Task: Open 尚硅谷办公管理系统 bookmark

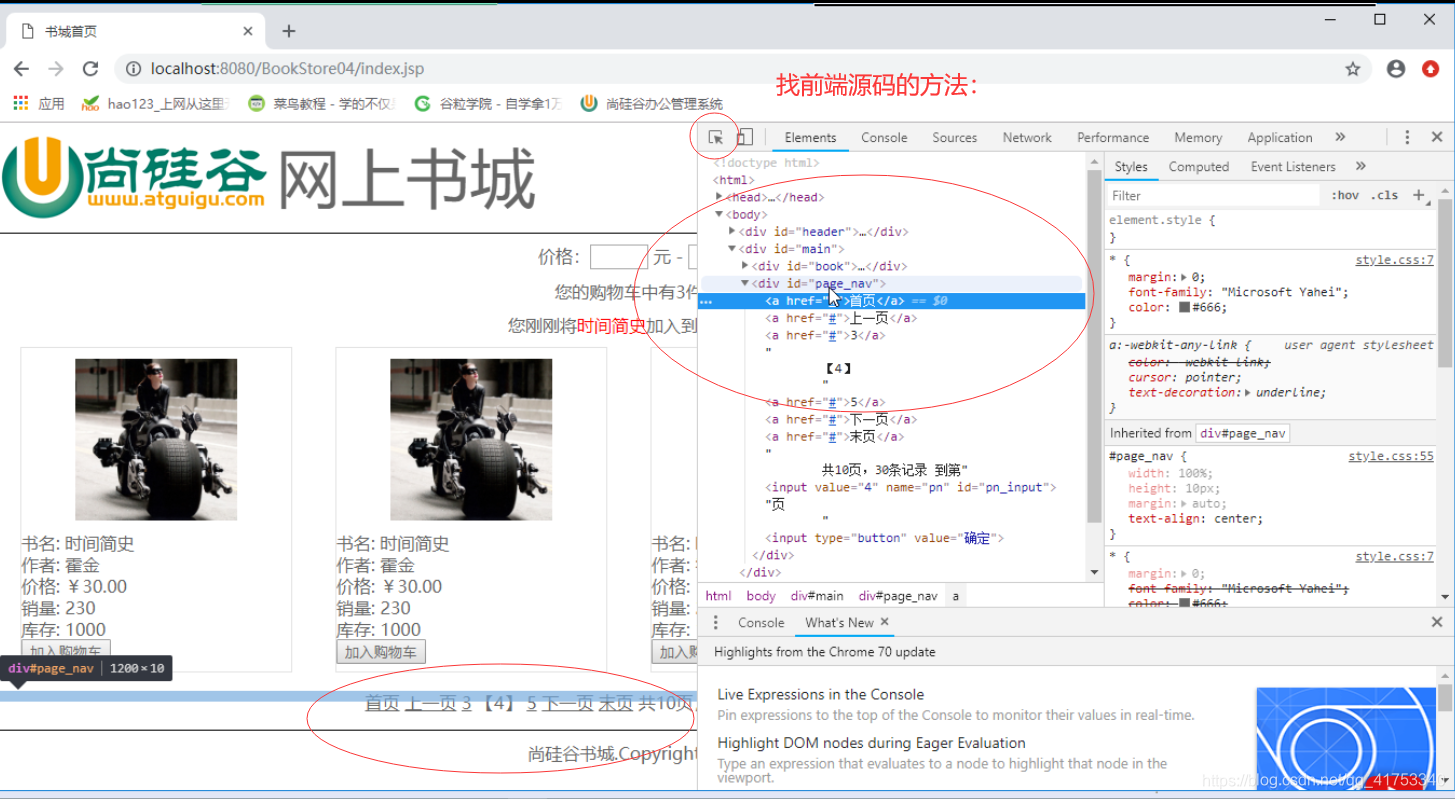Action: (651, 104)
